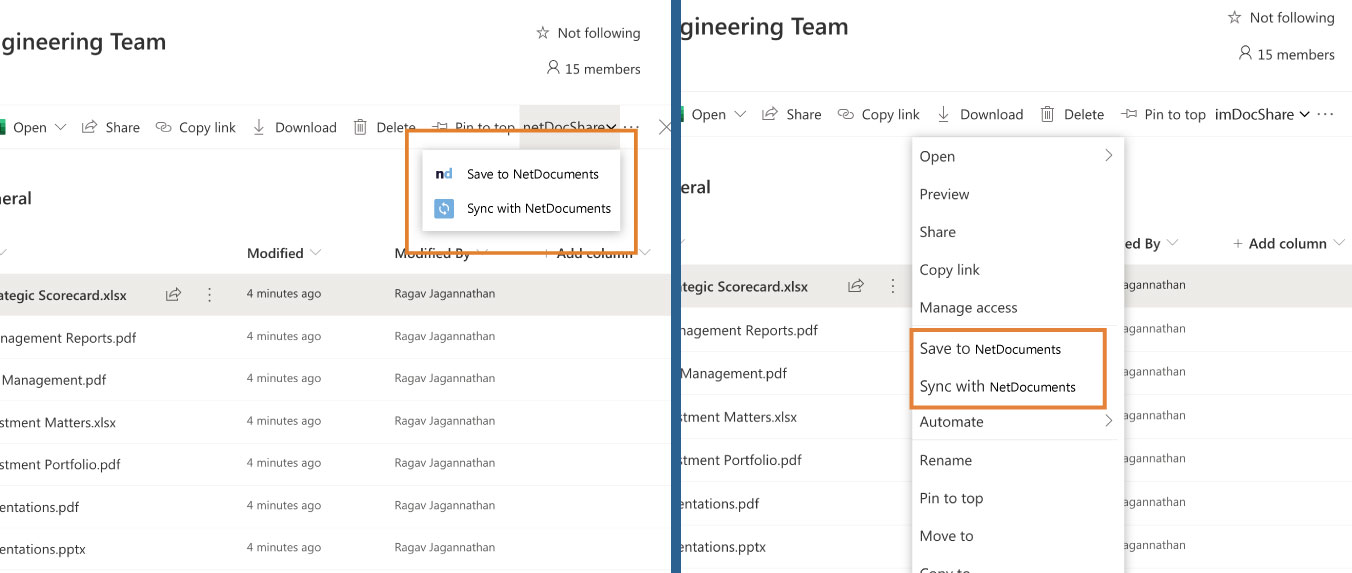
Task: Click Add column in right pane
Action: click(x=1279, y=243)
